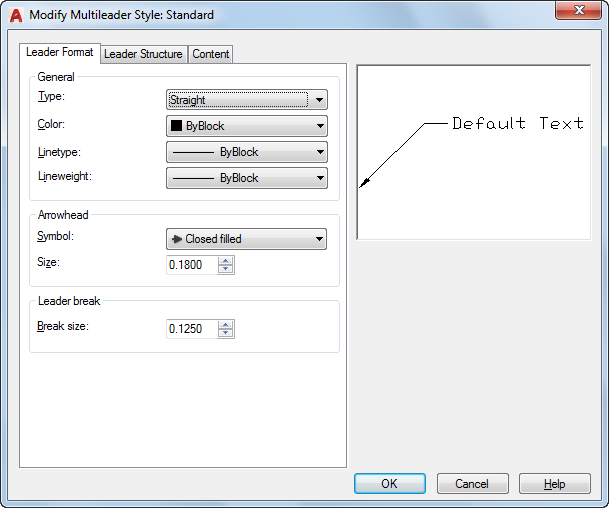Image resolution: width=609 pixels, height=508 pixels.
Task: Increase arrowhead Size with up arrow
Action: [x=226, y=261]
